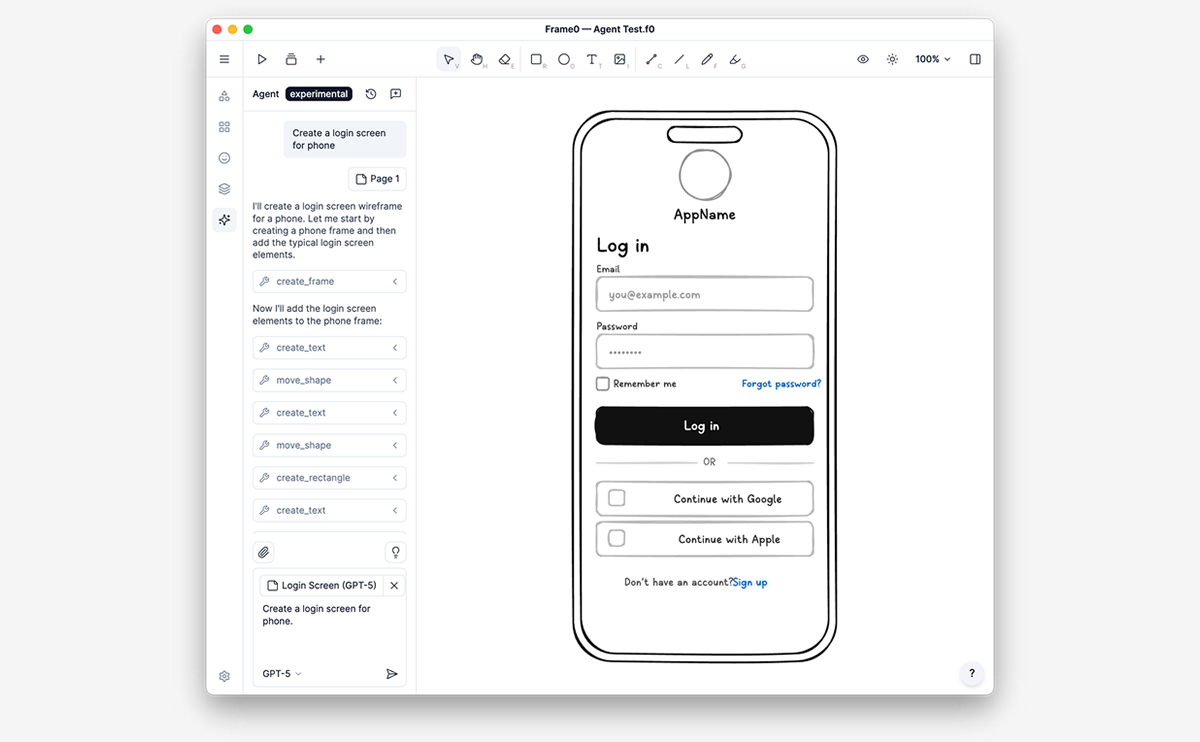Pick the Eraser tool
The width and height of the screenshot is (1200, 742).
[x=505, y=60]
